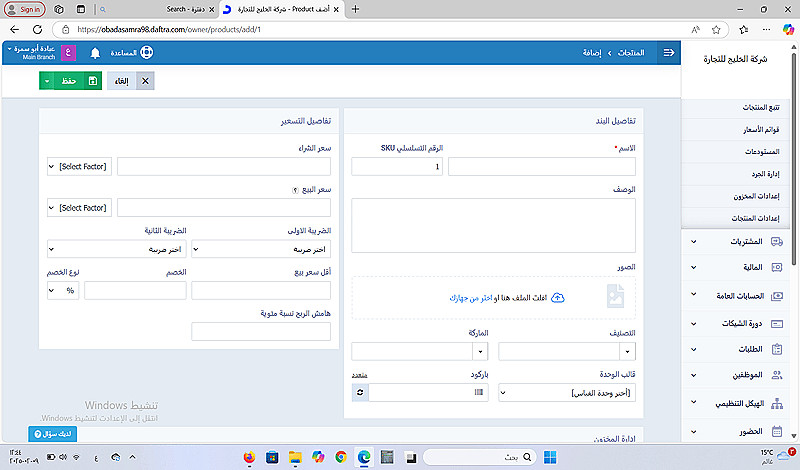Image resolution: width=800 pixels, height=470 pixels.
Task: Click the الاسم name input field
Action: click(x=542, y=166)
